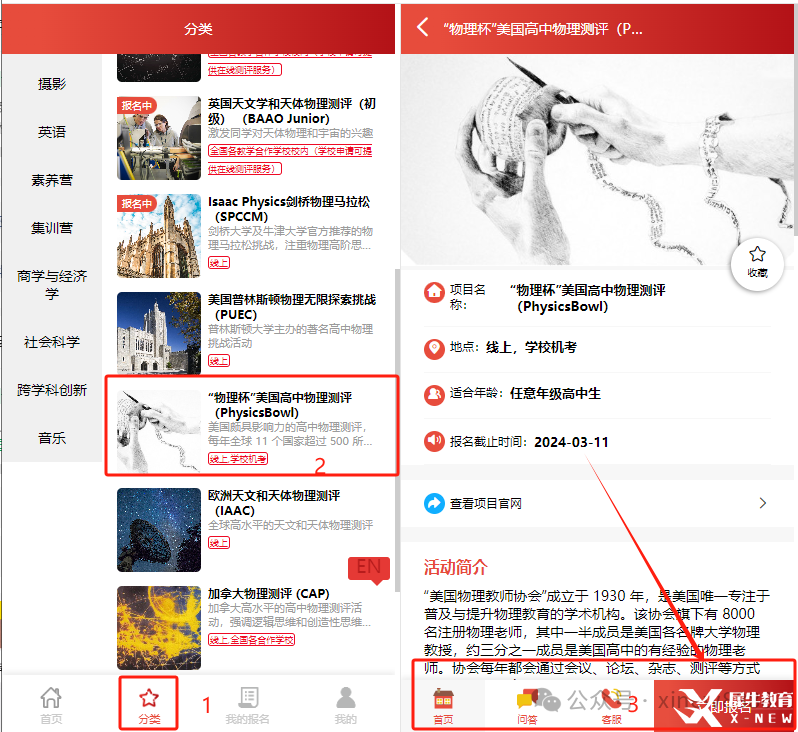This screenshot has width=798, height=732.
Task: Tap the 首页 house icon in detail bottom bar
Action: coord(443,706)
